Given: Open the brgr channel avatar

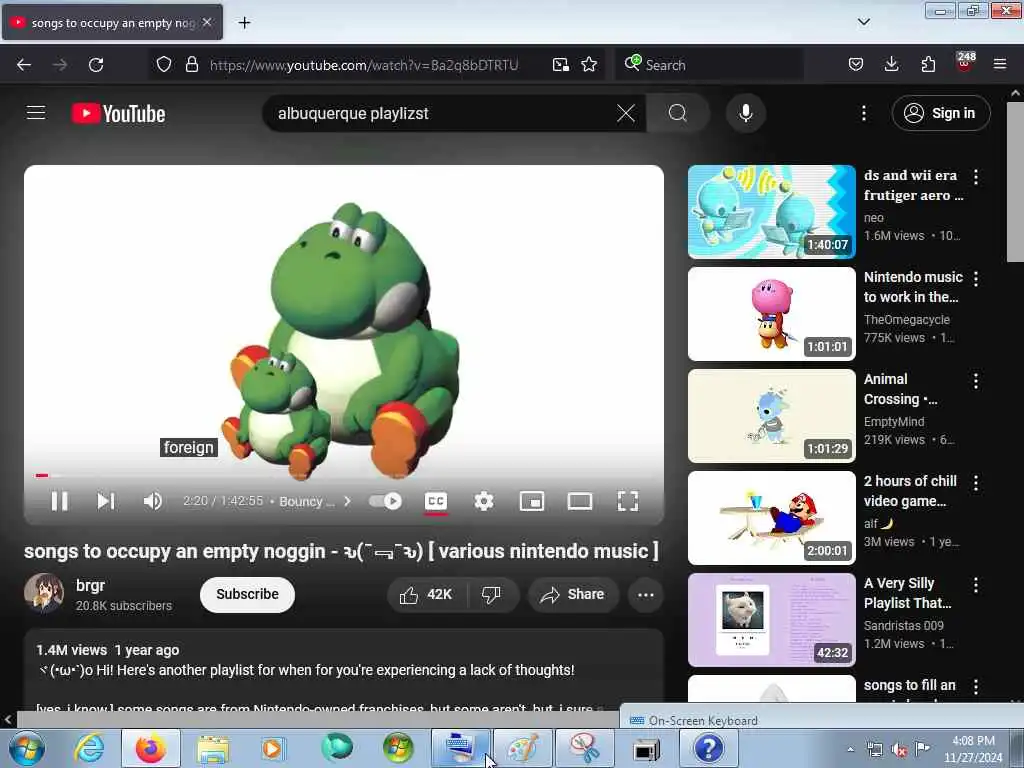Looking at the screenshot, I should click(44, 593).
